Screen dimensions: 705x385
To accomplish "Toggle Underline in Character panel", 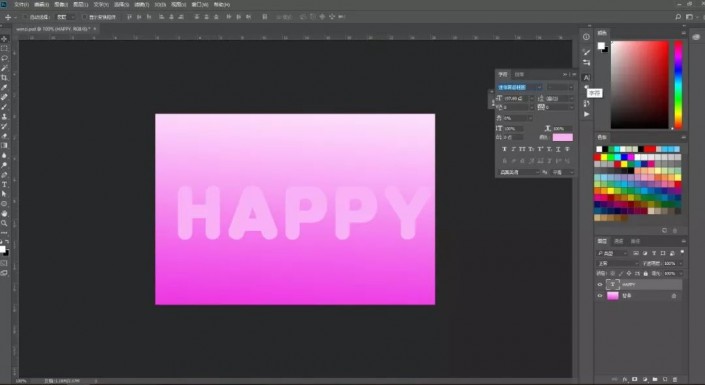I will point(558,149).
